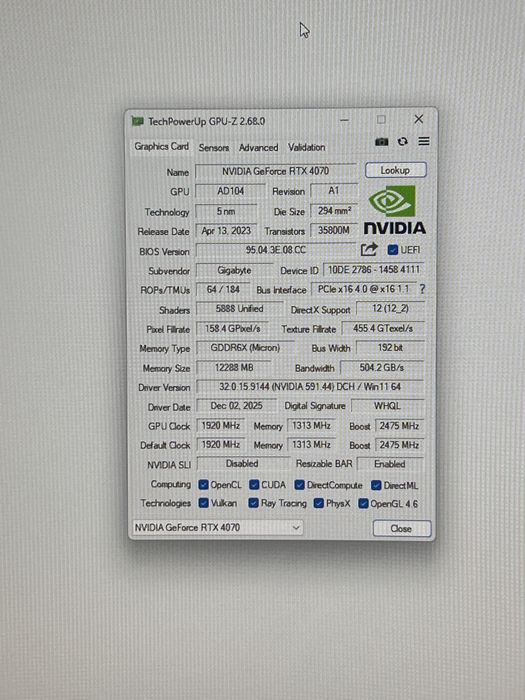Click the Pixel Fillrate 158.4 GPixel/s
This screenshot has width=525, height=700.
233,329
